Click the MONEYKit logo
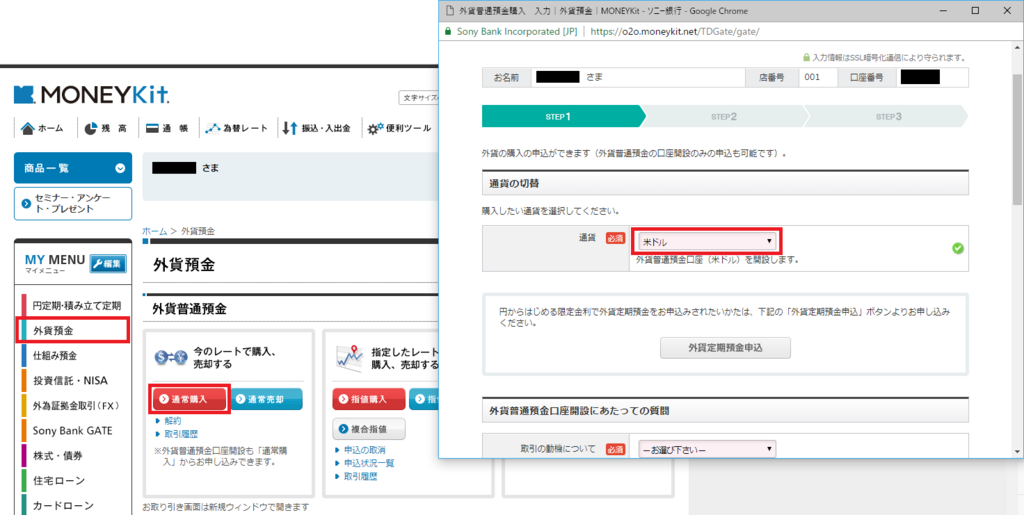Viewport: 1024px width, 515px height. [x=91, y=95]
